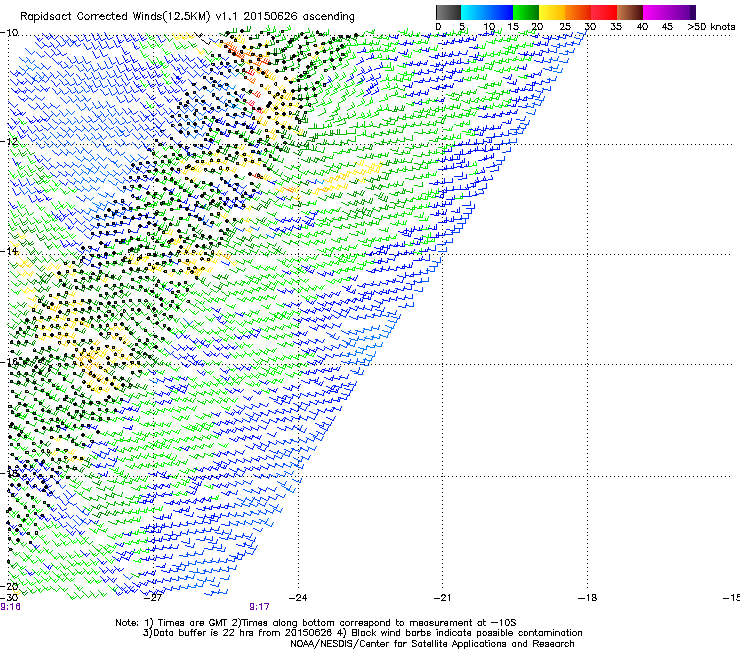740x650 pixels.
Task: Click the "30" label under the color bar
Action: [590, 27]
